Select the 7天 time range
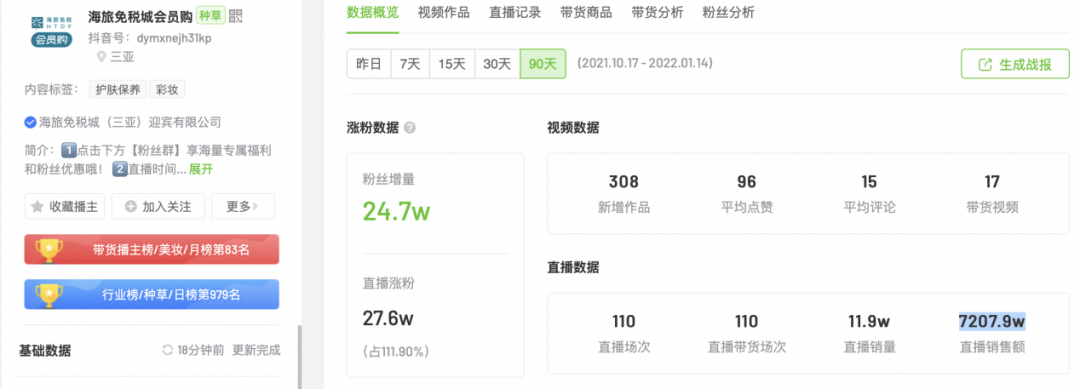 point(410,64)
